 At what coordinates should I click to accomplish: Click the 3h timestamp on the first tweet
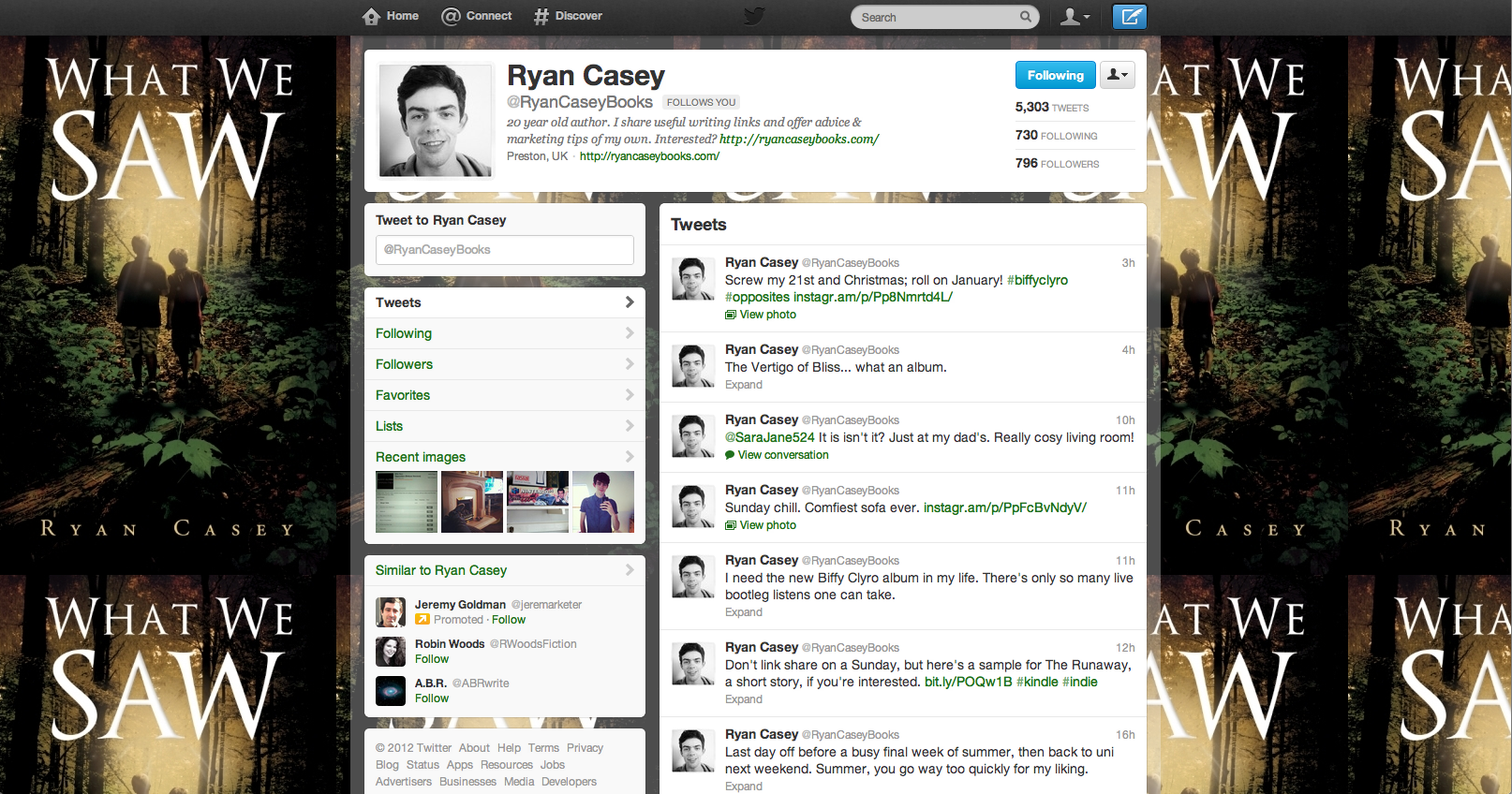[1128, 263]
